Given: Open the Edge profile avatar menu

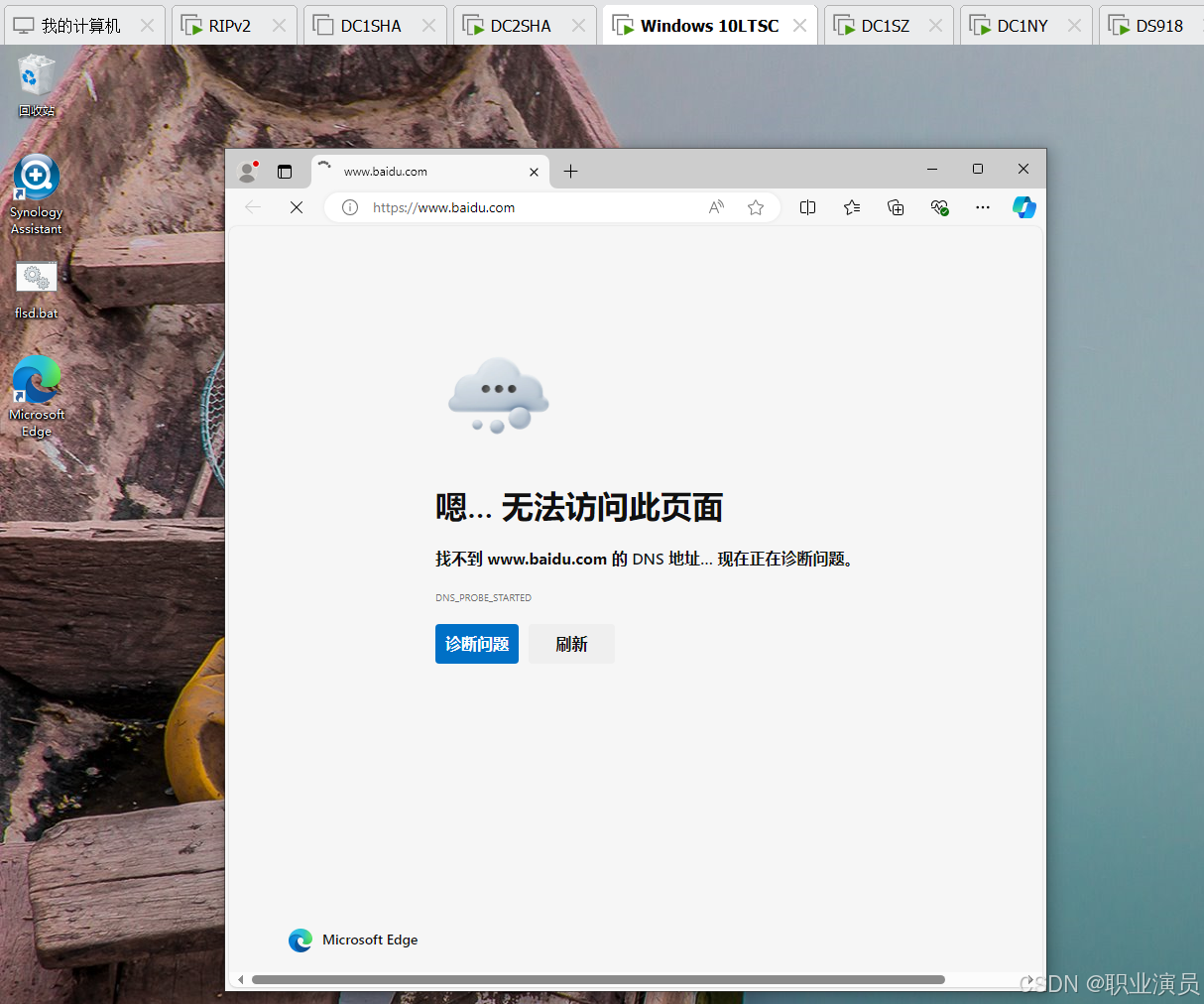Looking at the screenshot, I should coord(248,172).
